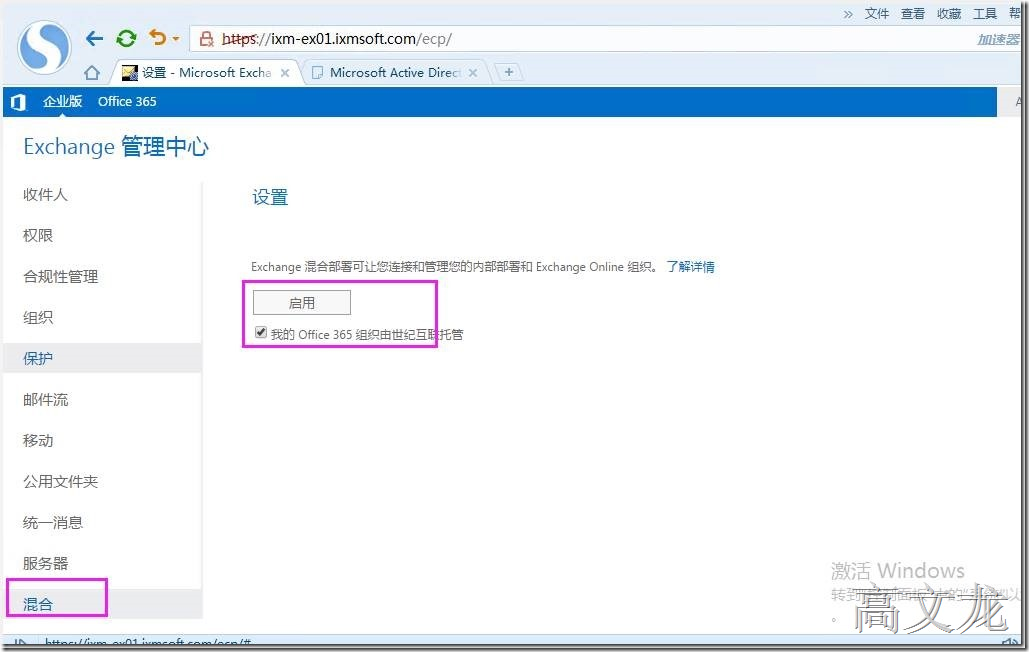Click the certificate lock icon in address bar
Image resolution: width=1029 pixels, height=652 pixels.
tap(206, 39)
